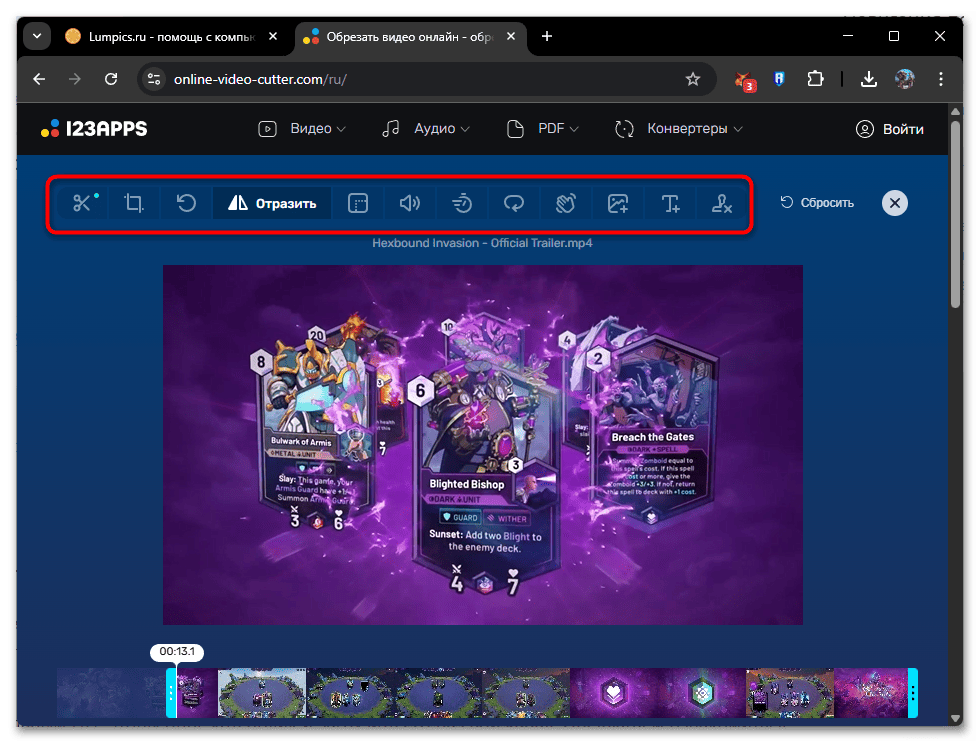Click the video preview frame
The image size is (980, 743).
[482, 444]
